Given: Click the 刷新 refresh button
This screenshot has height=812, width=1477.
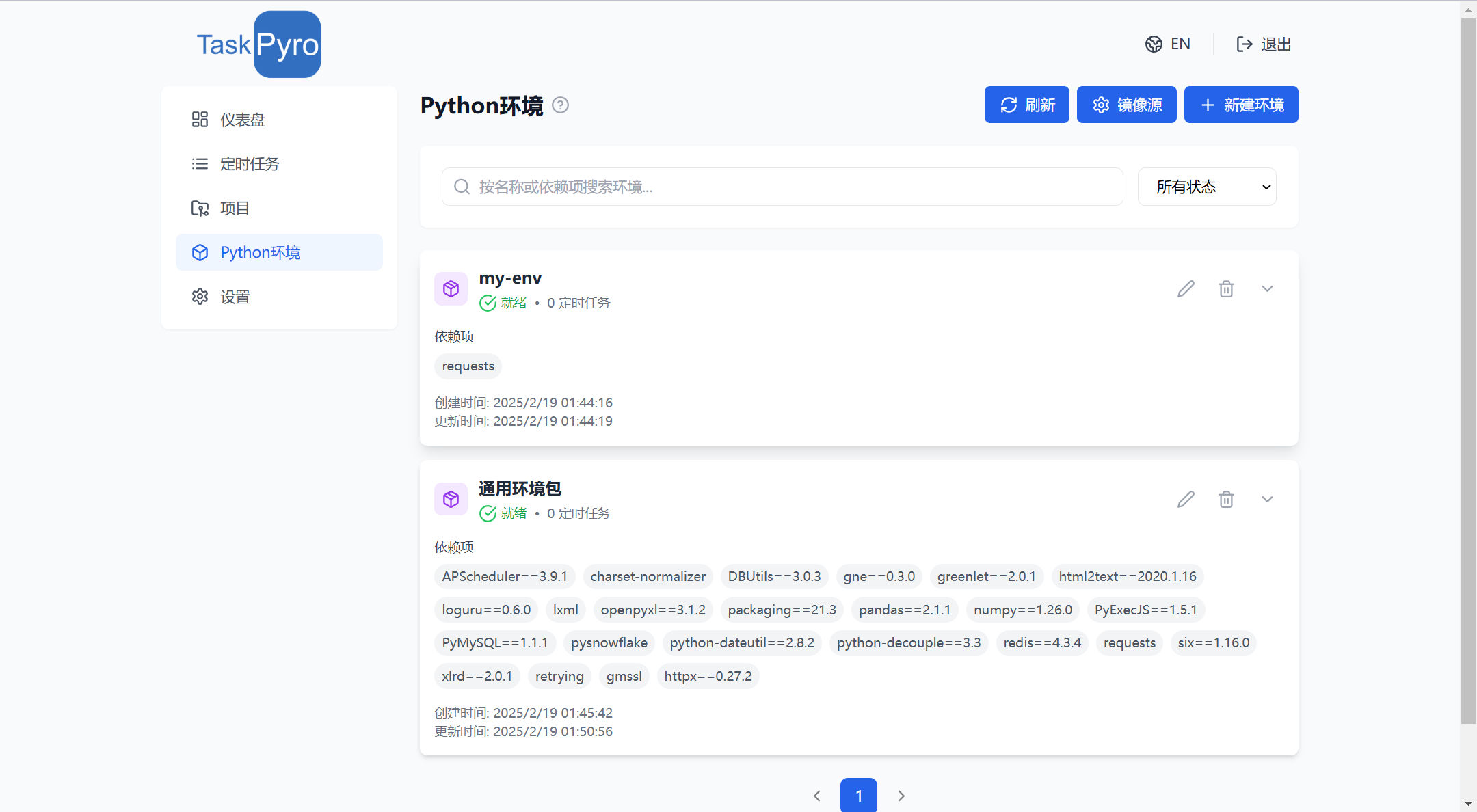Looking at the screenshot, I should point(1027,105).
